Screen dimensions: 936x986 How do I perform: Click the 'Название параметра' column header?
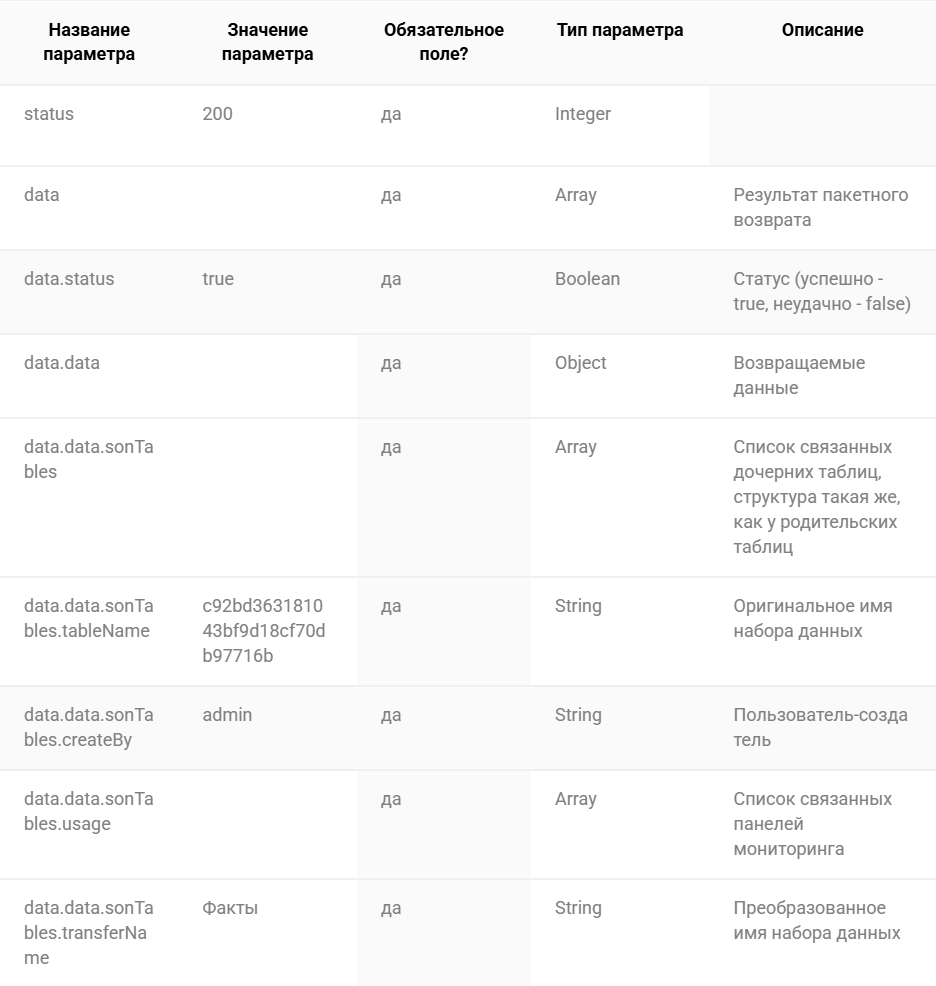tap(89, 42)
